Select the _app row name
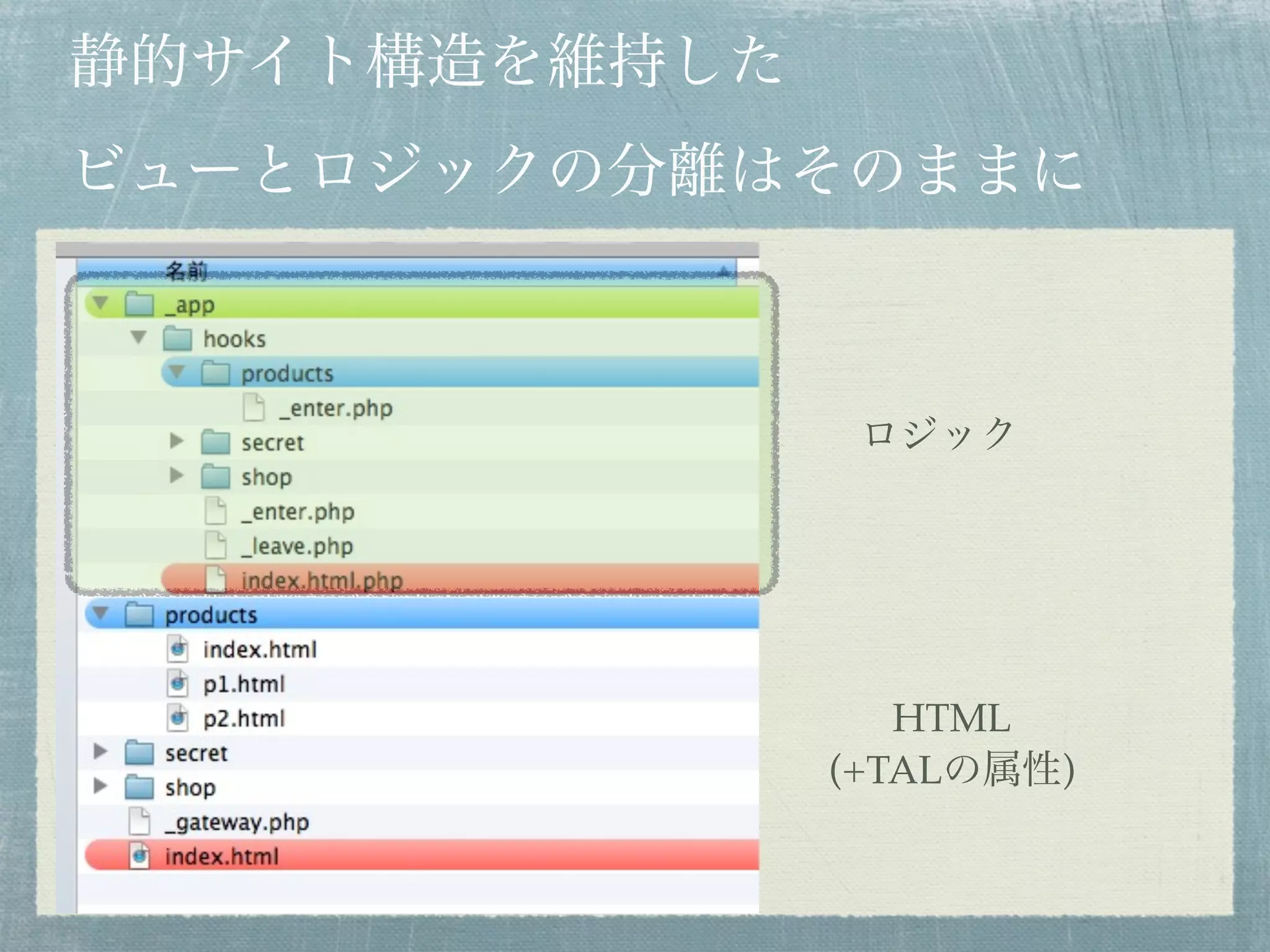The height and width of the screenshot is (952, 1270). coord(190,305)
